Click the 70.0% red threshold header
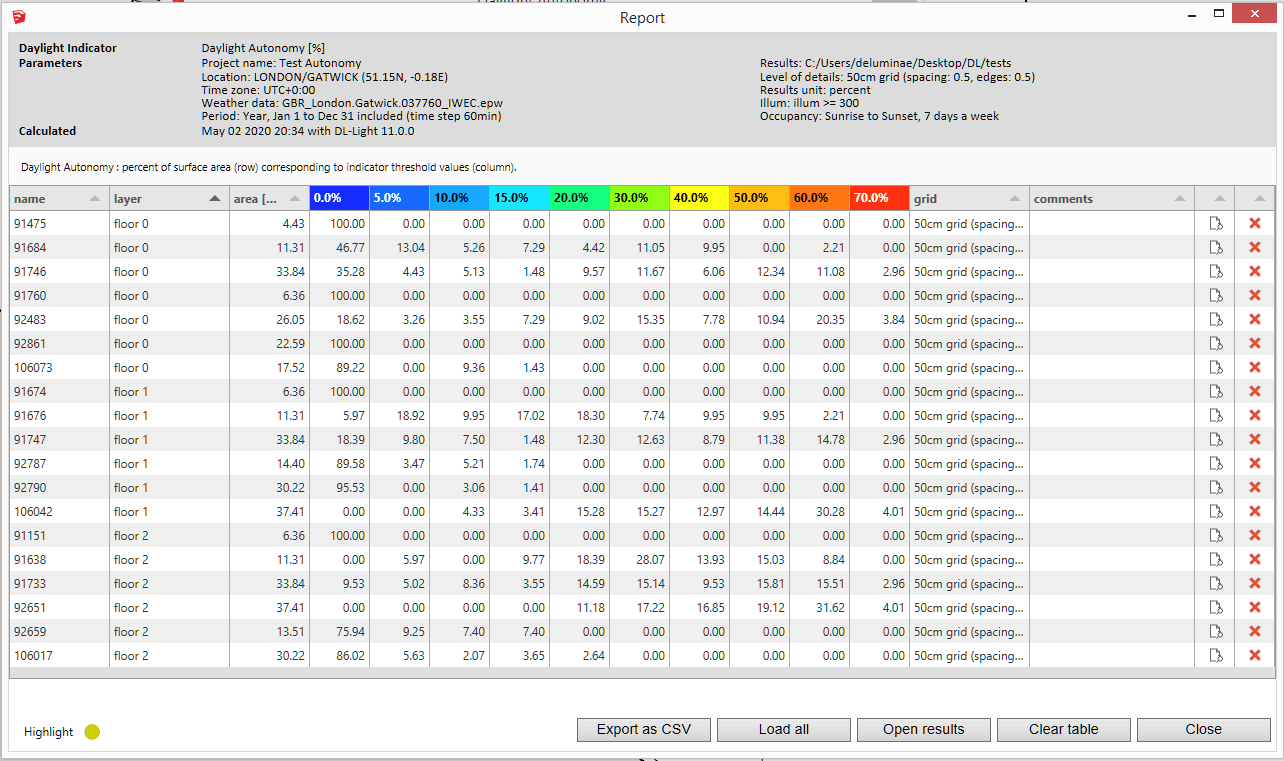The image size is (1284, 761). 880,198
